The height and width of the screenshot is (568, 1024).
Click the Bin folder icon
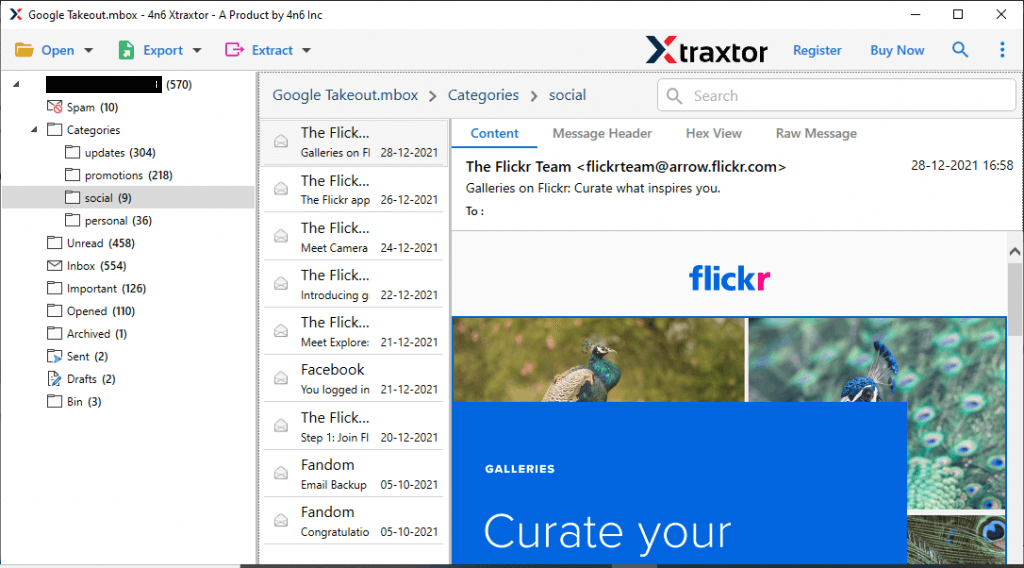pyautogui.click(x=55, y=401)
